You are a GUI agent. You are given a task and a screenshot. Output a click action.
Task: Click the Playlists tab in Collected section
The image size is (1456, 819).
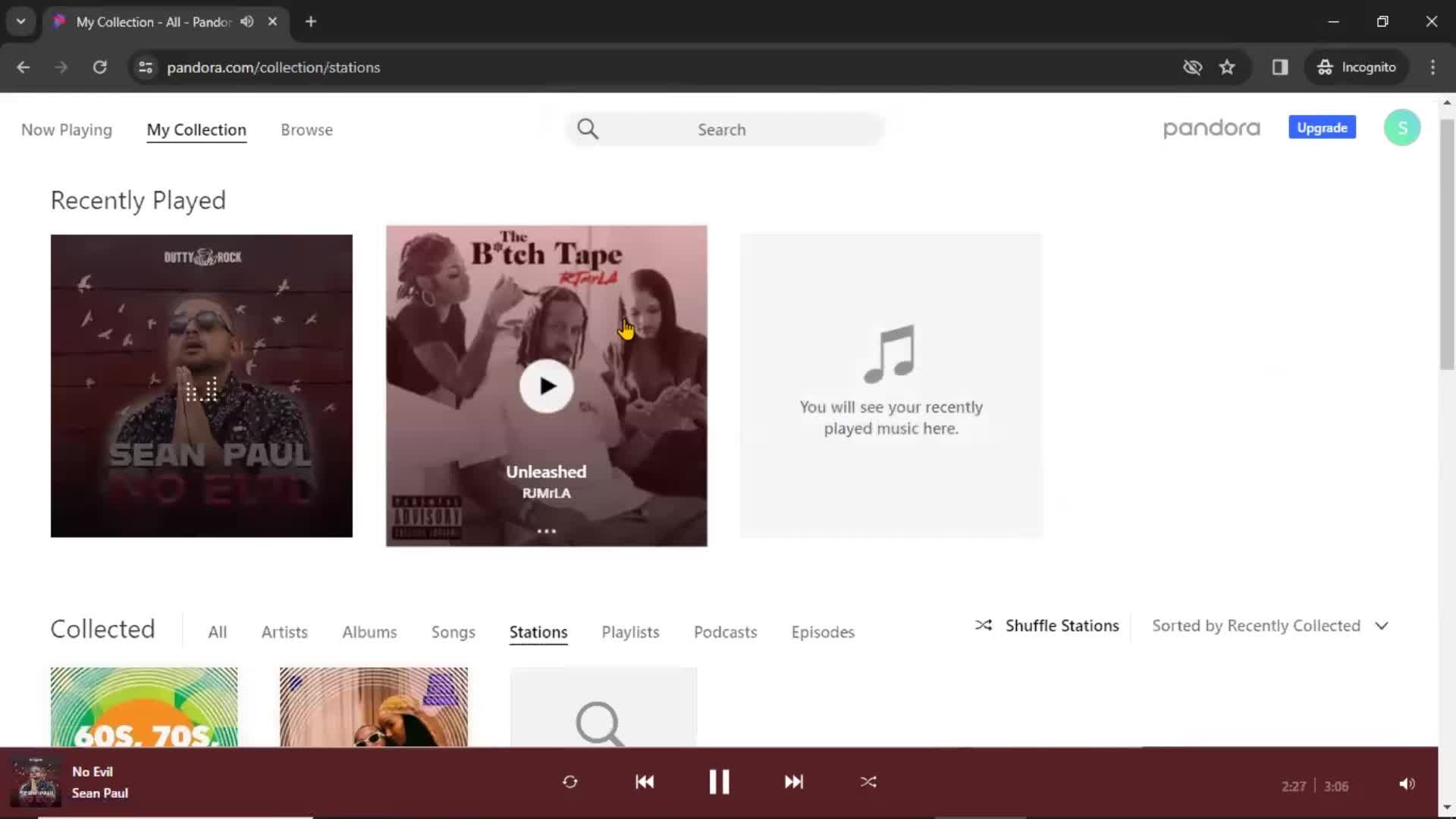coord(630,632)
